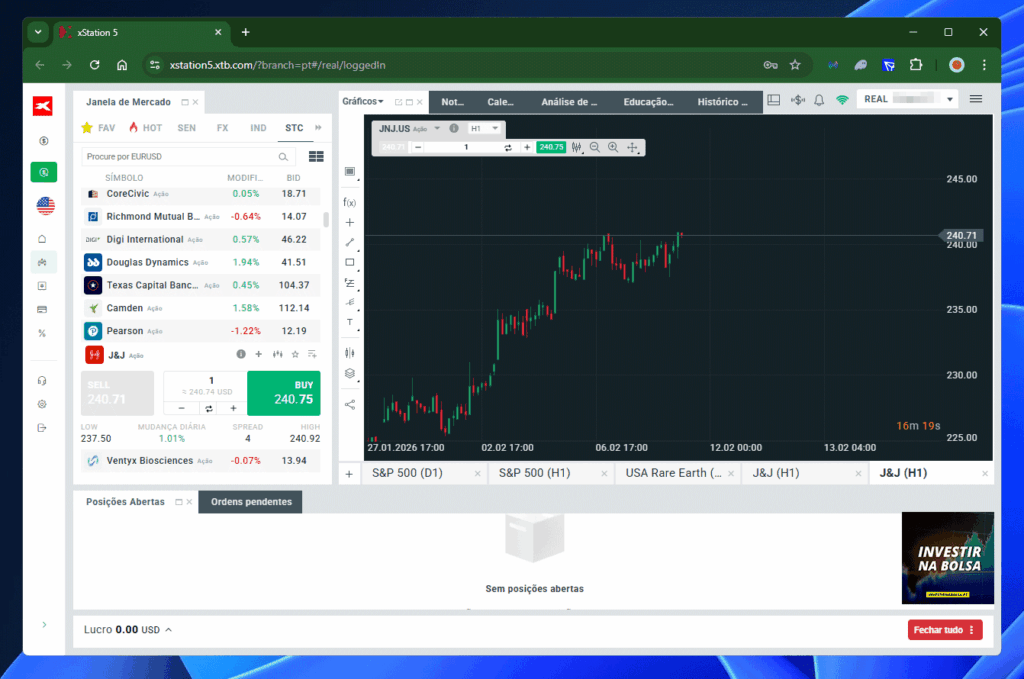1024x679 pixels.
Task: Click the JNJ.US info icon on chart
Action: (x=454, y=129)
